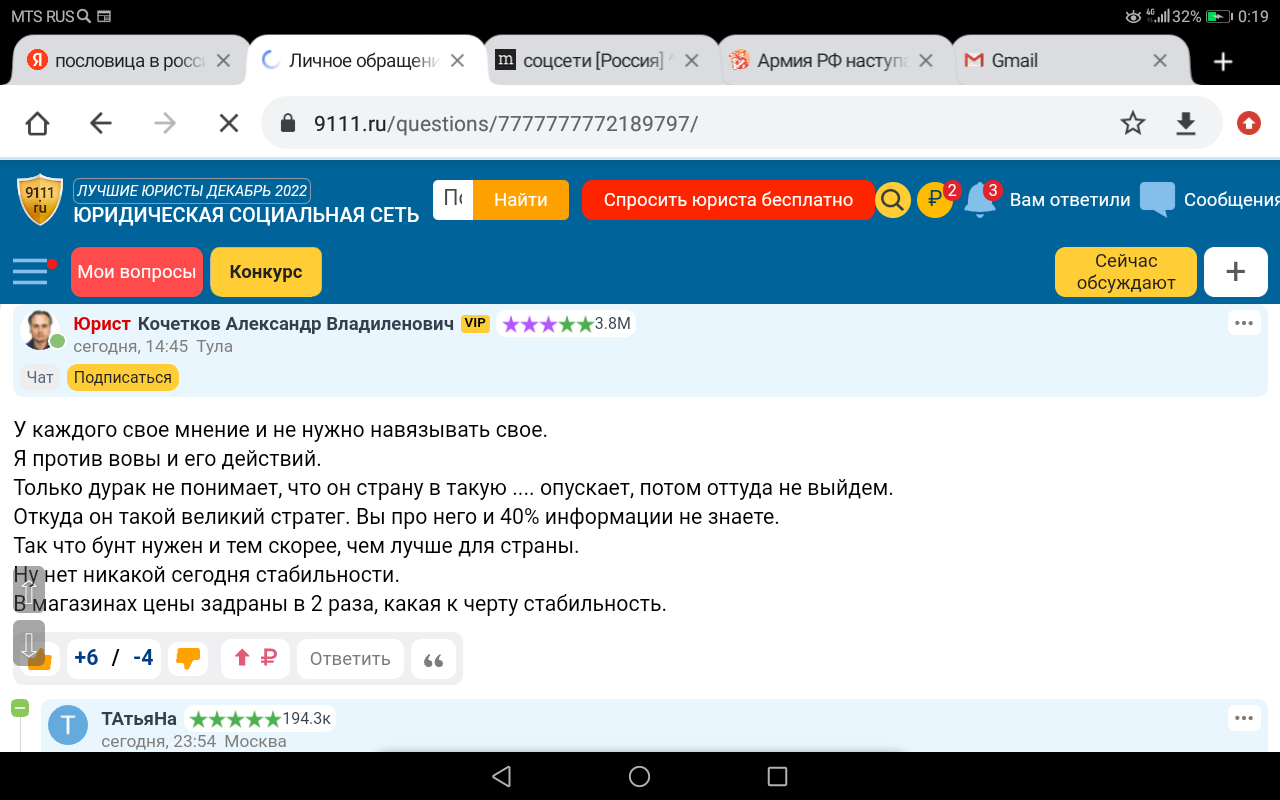Open options menu for ТАтьяНа's comment
This screenshot has height=800, width=1280.
pyautogui.click(x=1244, y=718)
